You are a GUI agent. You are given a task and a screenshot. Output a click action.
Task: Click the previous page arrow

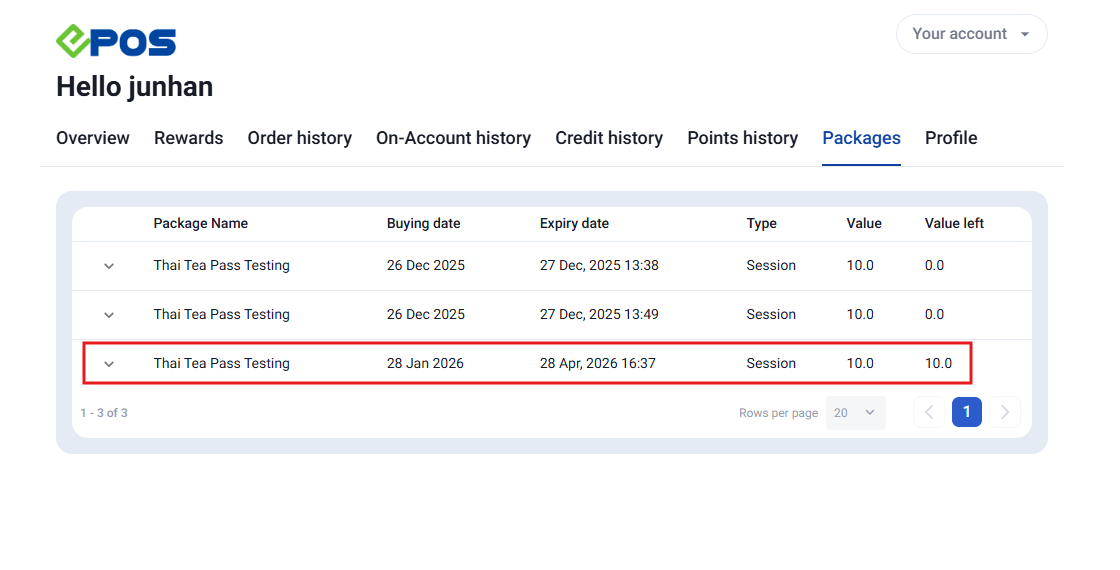pyautogui.click(x=928, y=413)
